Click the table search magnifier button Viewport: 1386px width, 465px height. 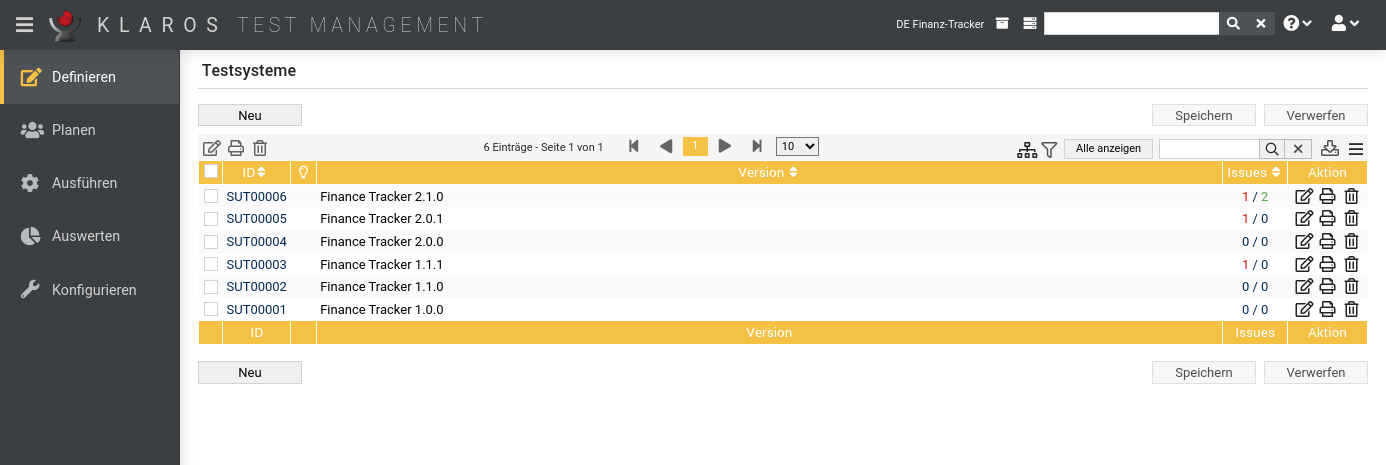coord(1271,148)
